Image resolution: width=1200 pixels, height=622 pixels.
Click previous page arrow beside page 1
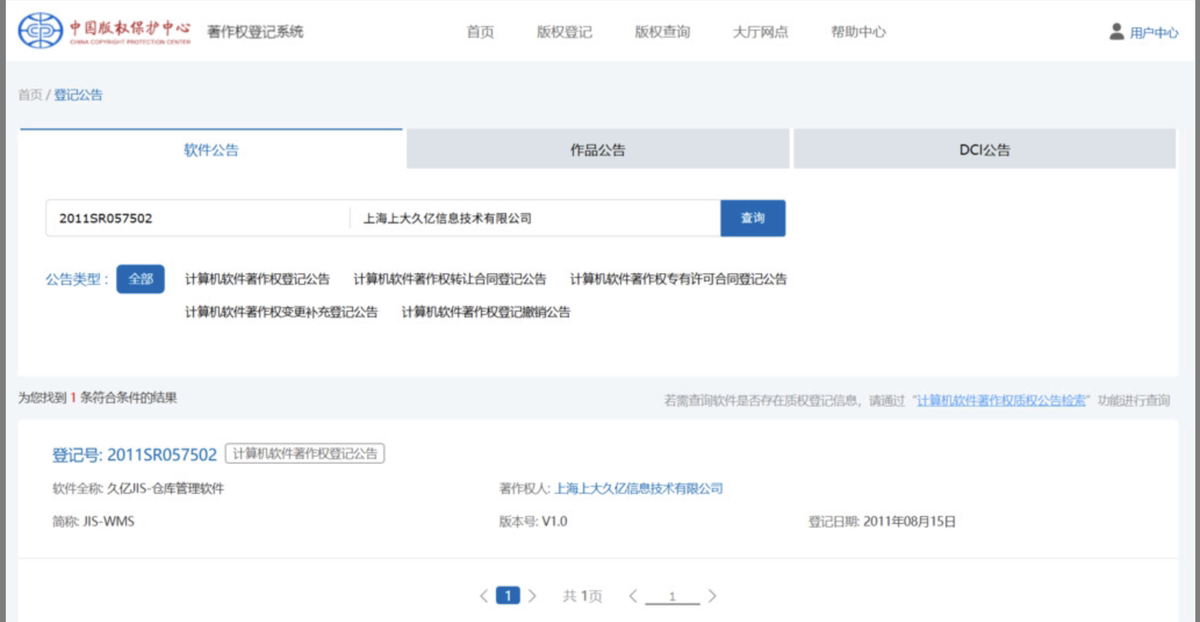(484, 596)
